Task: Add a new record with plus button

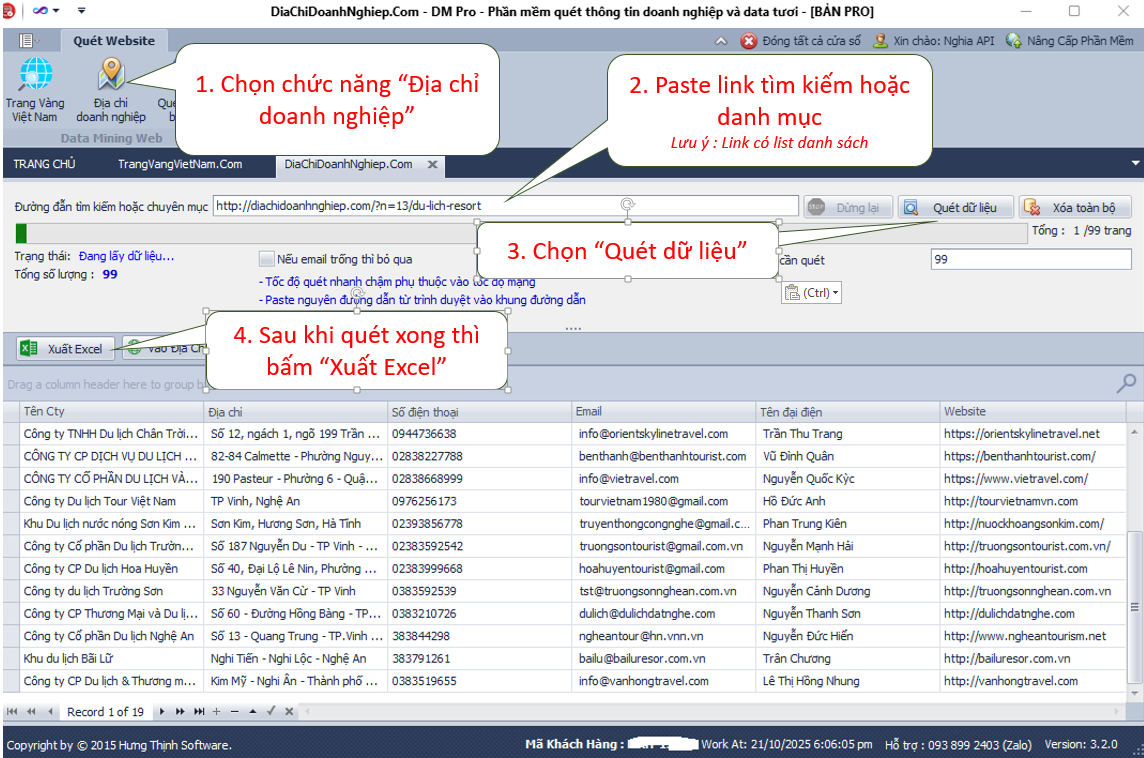Action: click(215, 712)
